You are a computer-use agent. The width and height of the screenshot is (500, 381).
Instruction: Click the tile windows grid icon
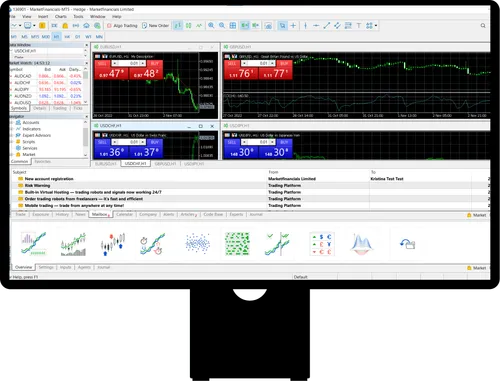click(233, 26)
